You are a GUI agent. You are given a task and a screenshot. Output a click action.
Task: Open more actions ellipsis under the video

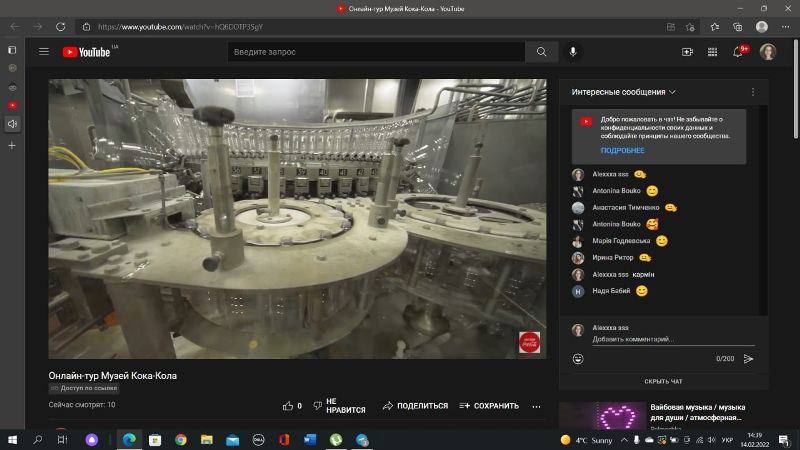click(536, 406)
